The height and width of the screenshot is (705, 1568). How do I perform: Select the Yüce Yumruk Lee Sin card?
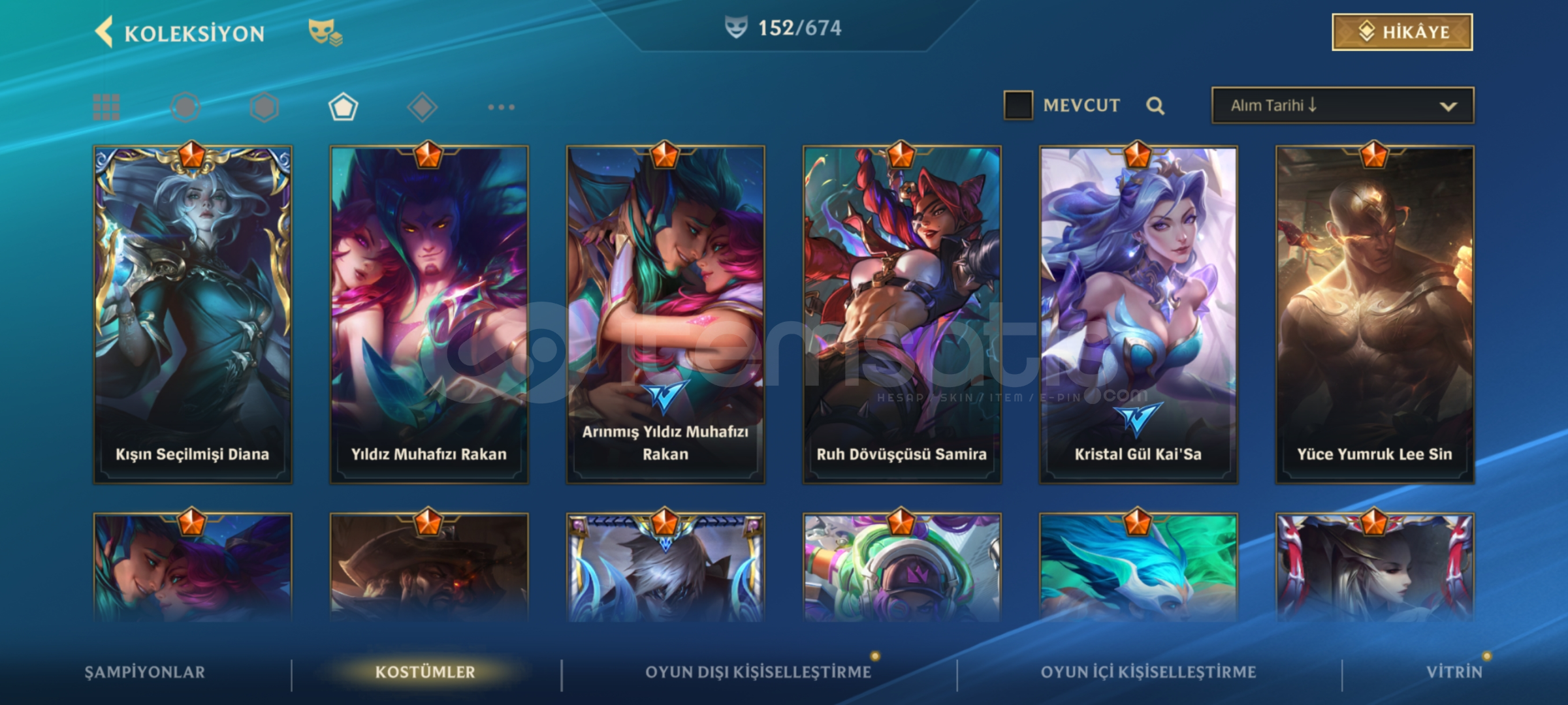[1375, 315]
